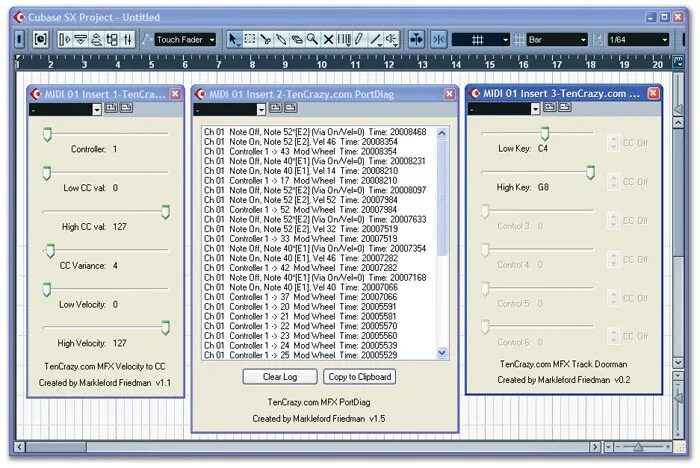Click bar 15 on the timeline ruler
700x468 pixels.
[x=490, y=65]
